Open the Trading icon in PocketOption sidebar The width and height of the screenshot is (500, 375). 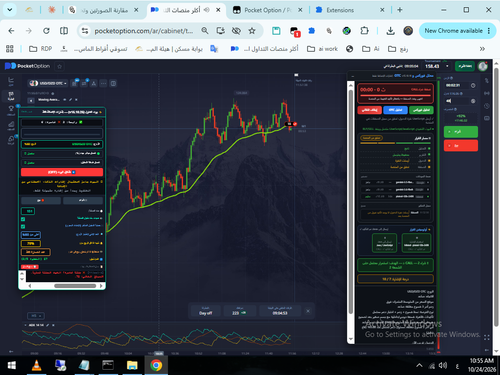(11, 96)
